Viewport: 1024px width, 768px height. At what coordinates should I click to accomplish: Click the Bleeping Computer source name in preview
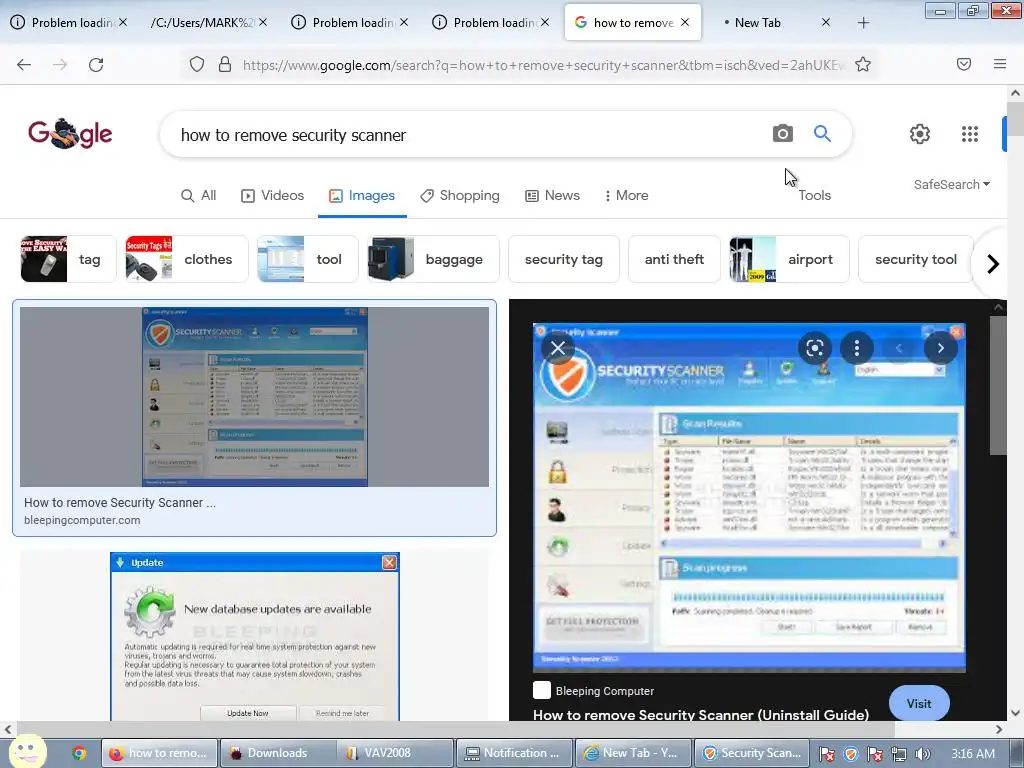tap(605, 691)
